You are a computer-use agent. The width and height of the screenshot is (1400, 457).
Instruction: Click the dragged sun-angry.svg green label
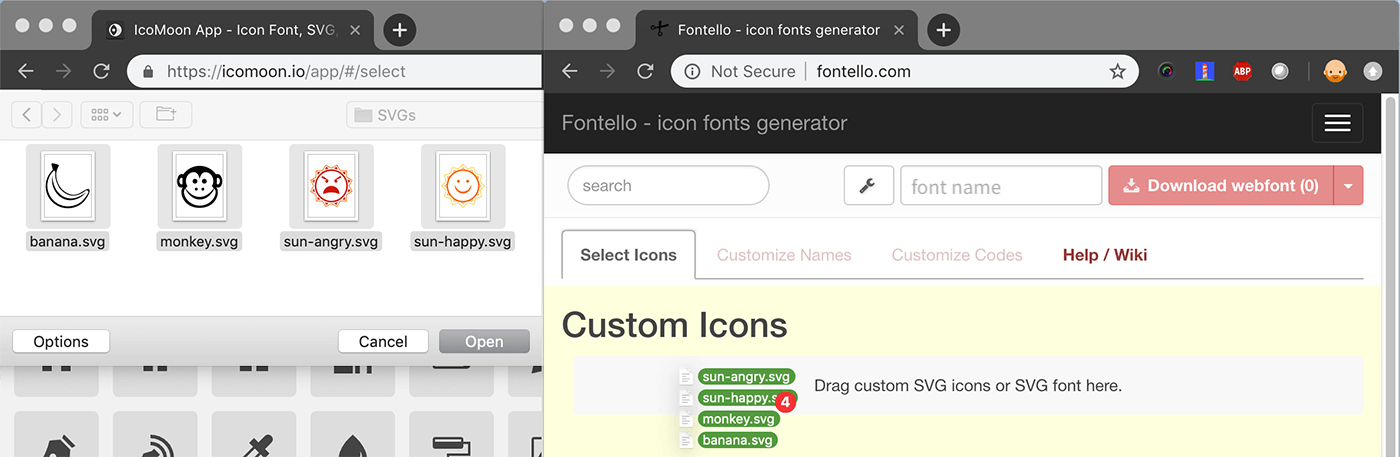point(747,377)
